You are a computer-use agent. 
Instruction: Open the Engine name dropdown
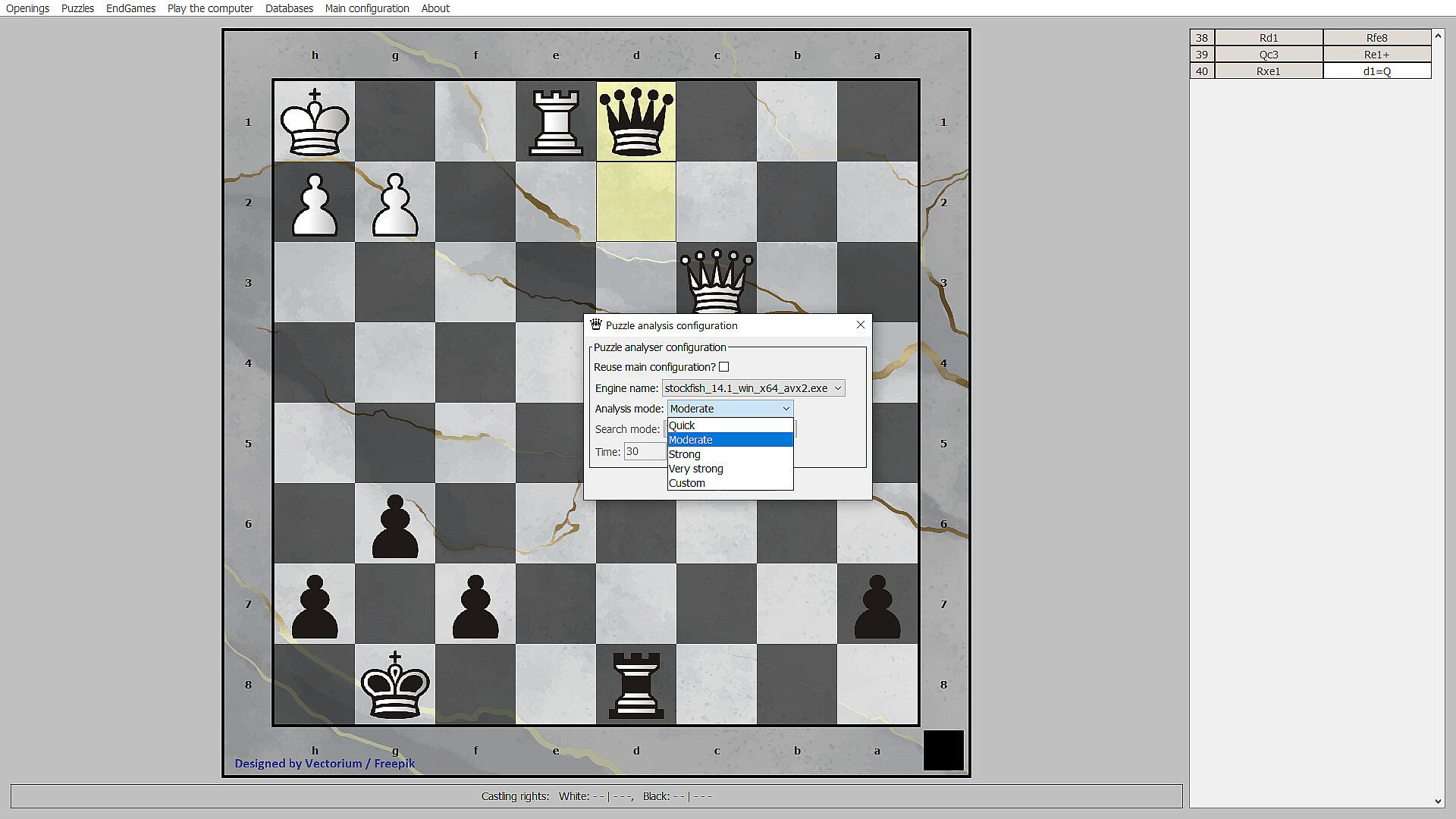[753, 388]
